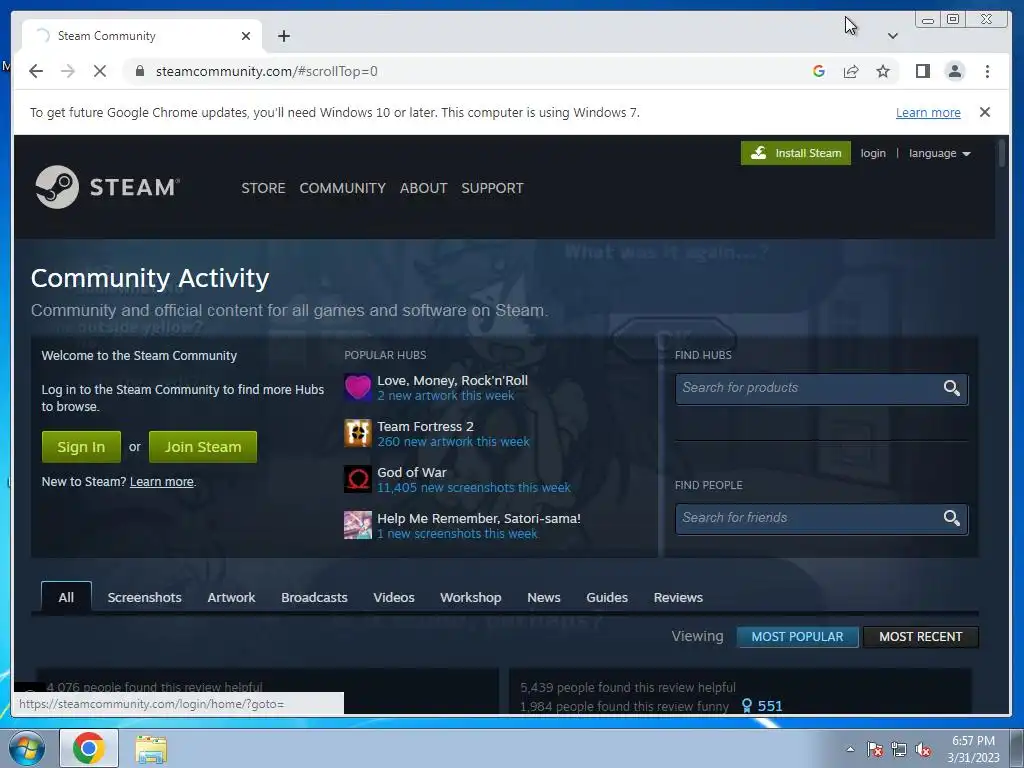Image resolution: width=1024 pixels, height=768 pixels.
Task: Open the Windows Start button
Action: click(x=26, y=748)
